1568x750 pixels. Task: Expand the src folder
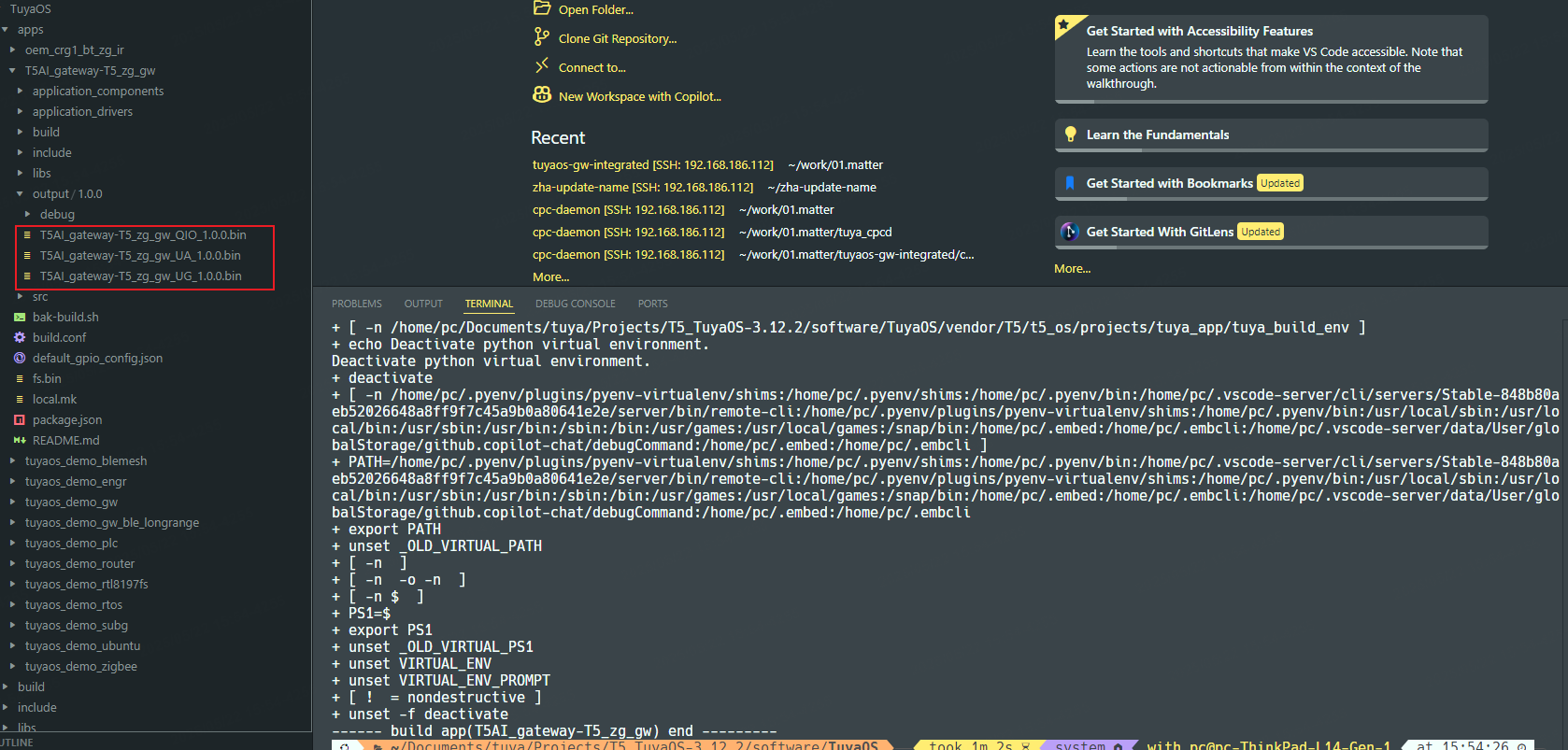(x=20, y=297)
